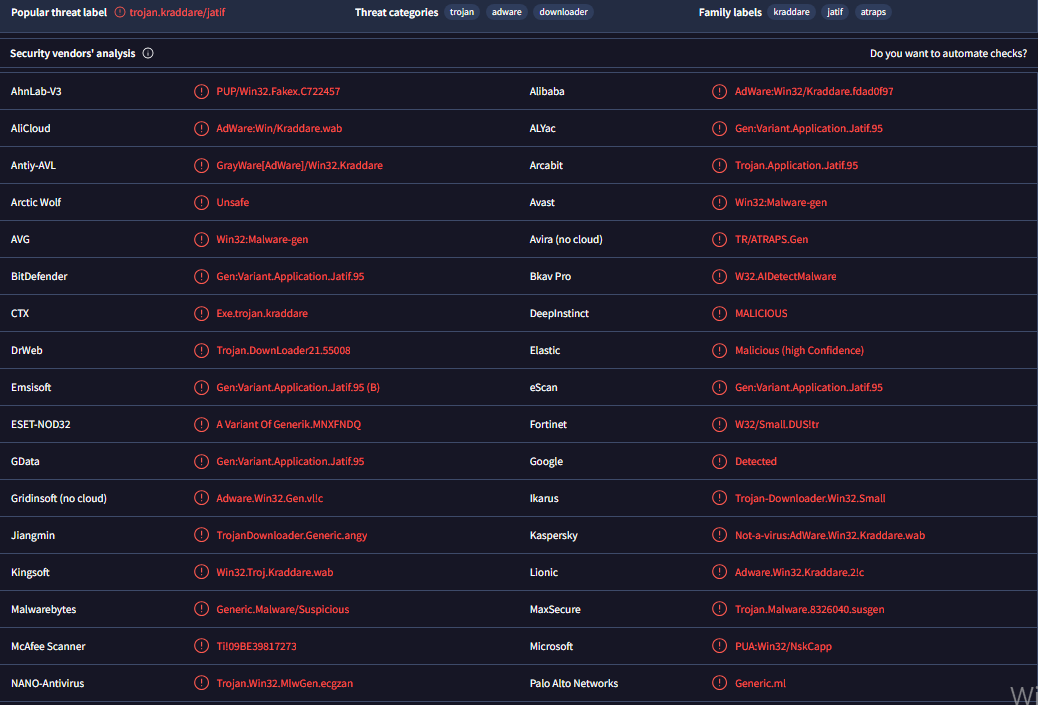Click Adware.Win32.Gen.vl!c result
Viewport: 1038px width, 705px height.
(x=269, y=498)
